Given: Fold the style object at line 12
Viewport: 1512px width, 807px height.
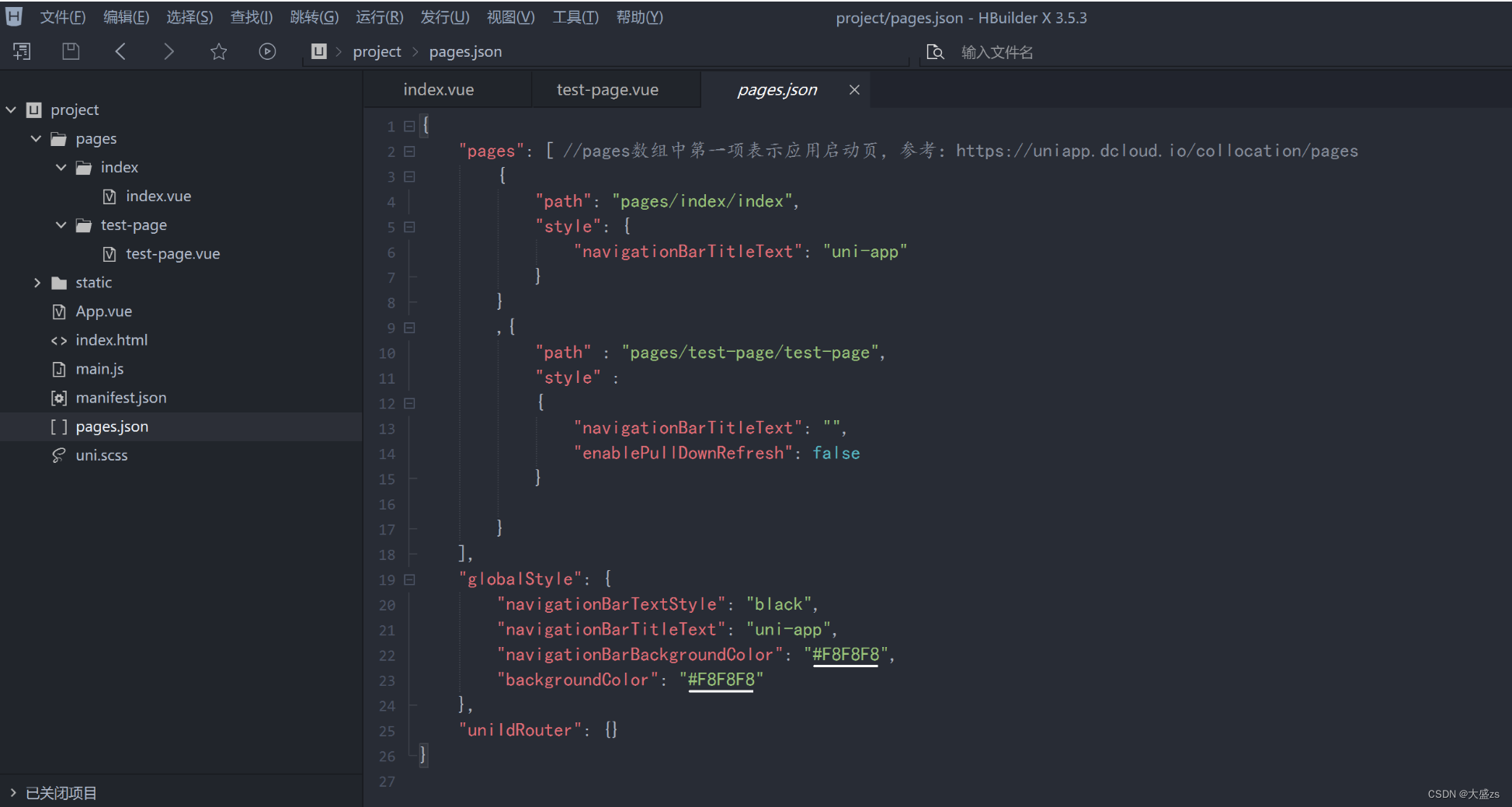Looking at the screenshot, I should point(409,403).
